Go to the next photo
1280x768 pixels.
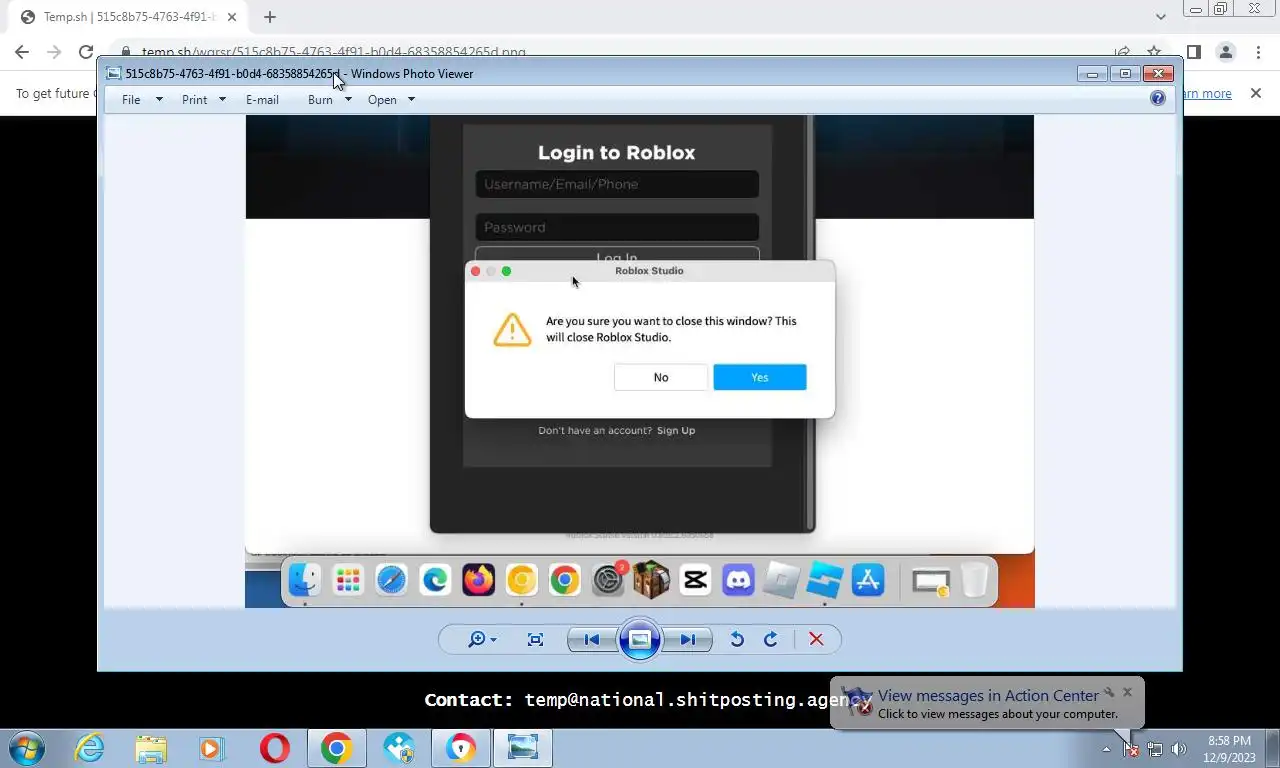[688, 639]
